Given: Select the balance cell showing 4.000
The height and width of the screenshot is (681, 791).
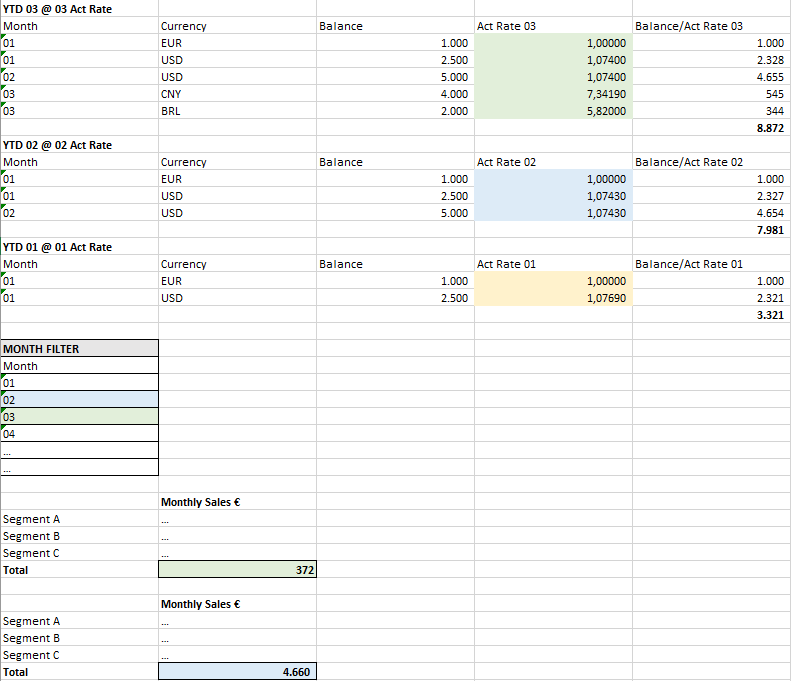Looking at the screenshot, I should 396,94.
